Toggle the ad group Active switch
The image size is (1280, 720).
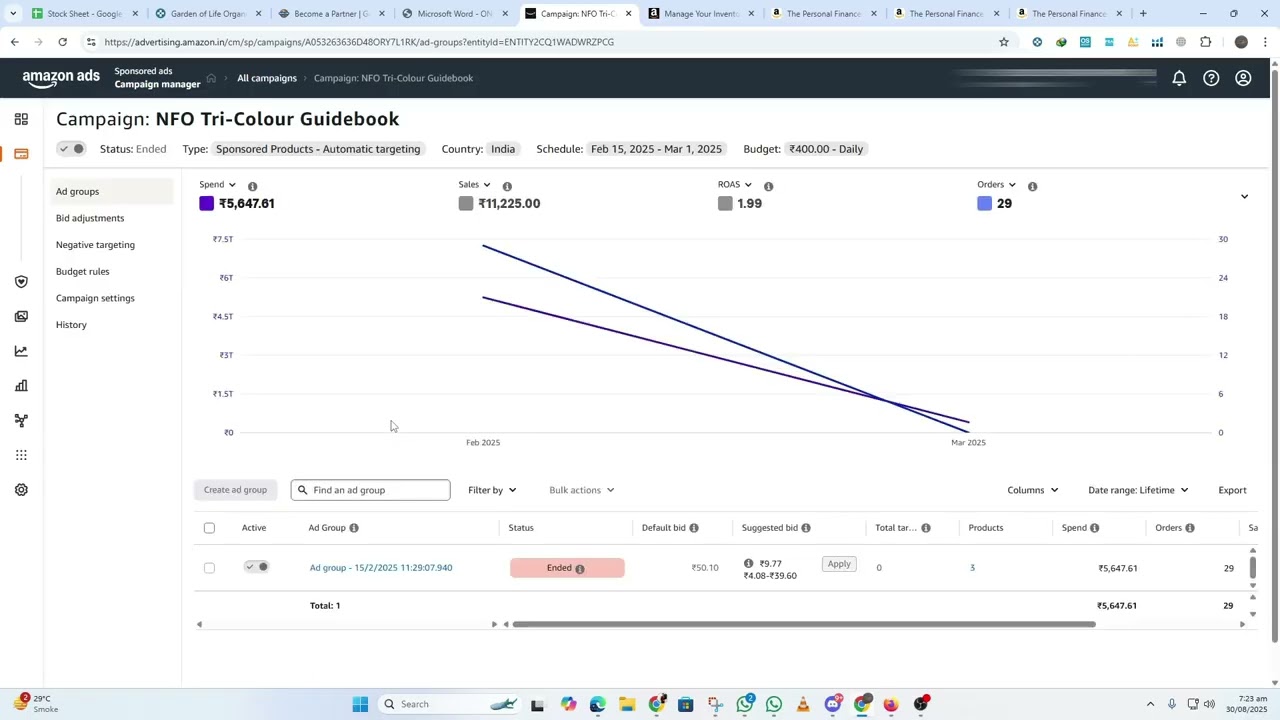click(257, 567)
